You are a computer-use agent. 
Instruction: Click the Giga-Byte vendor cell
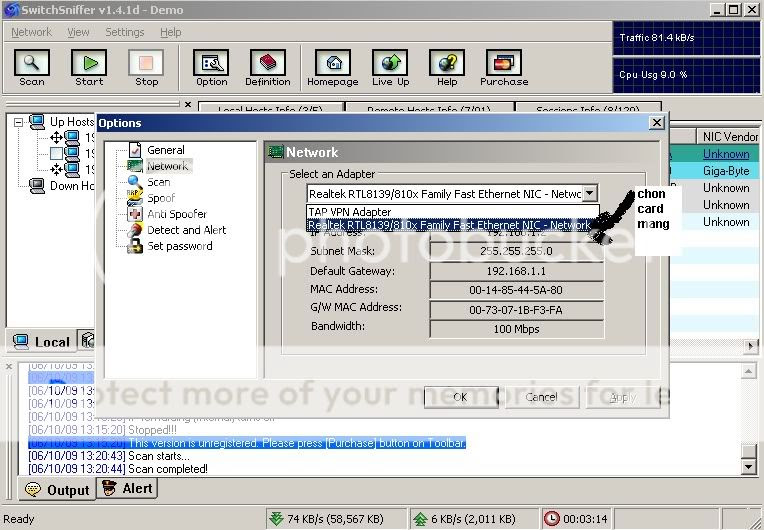point(726,171)
